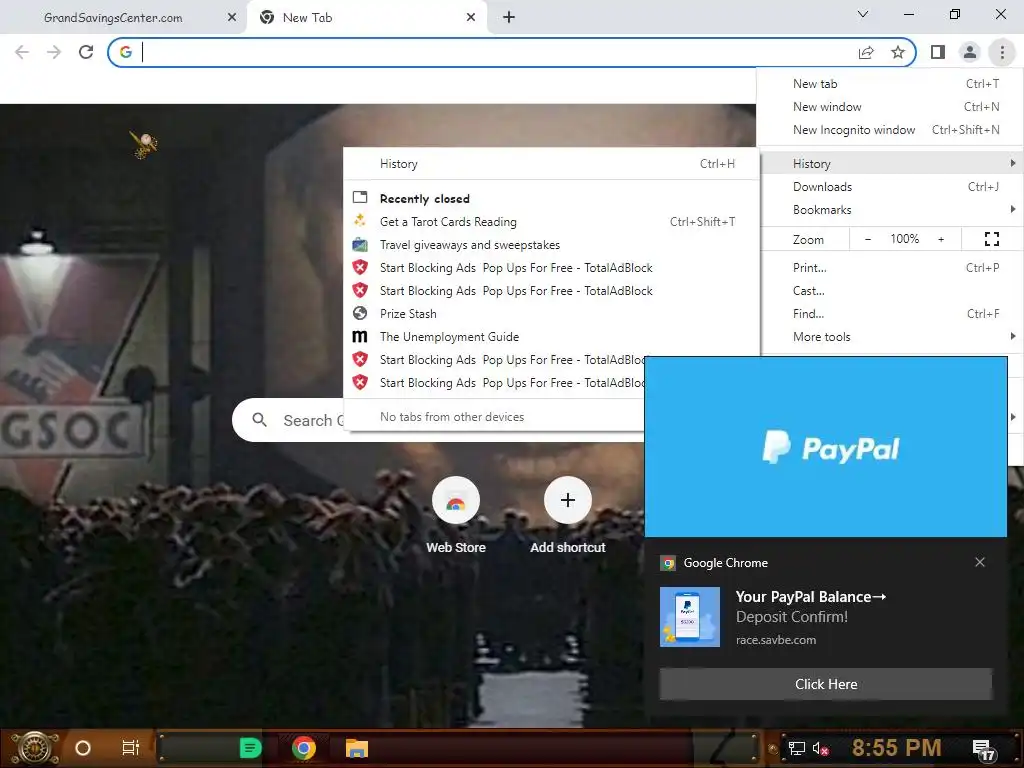The width and height of the screenshot is (1024, 768).
Task: Click the tab search chevron icon
Action: pyautogui.click(x=863, y=14)
